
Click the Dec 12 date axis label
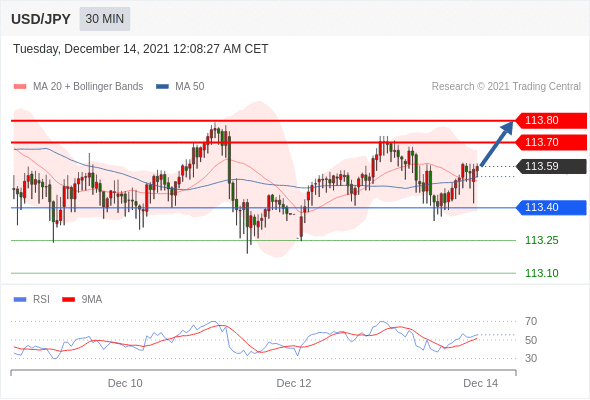(294, 383)
